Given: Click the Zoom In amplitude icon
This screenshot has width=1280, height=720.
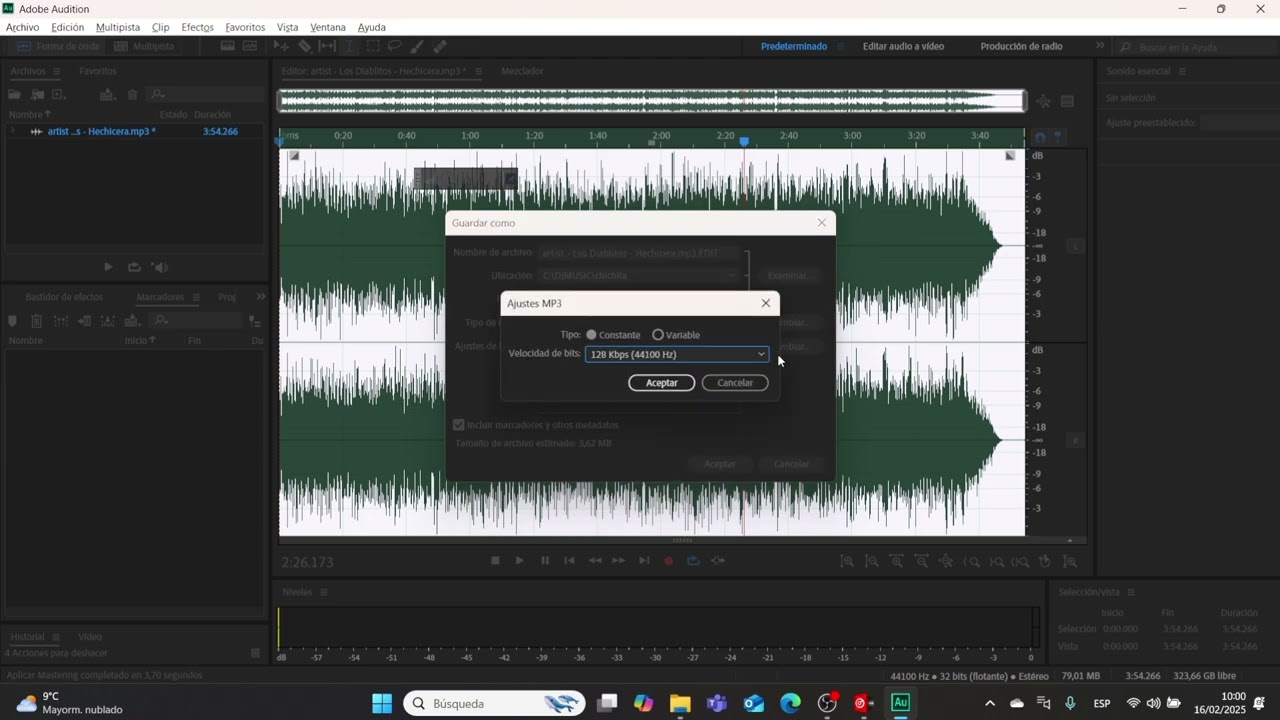Looking at the screenshot, I should coord(847,562).
